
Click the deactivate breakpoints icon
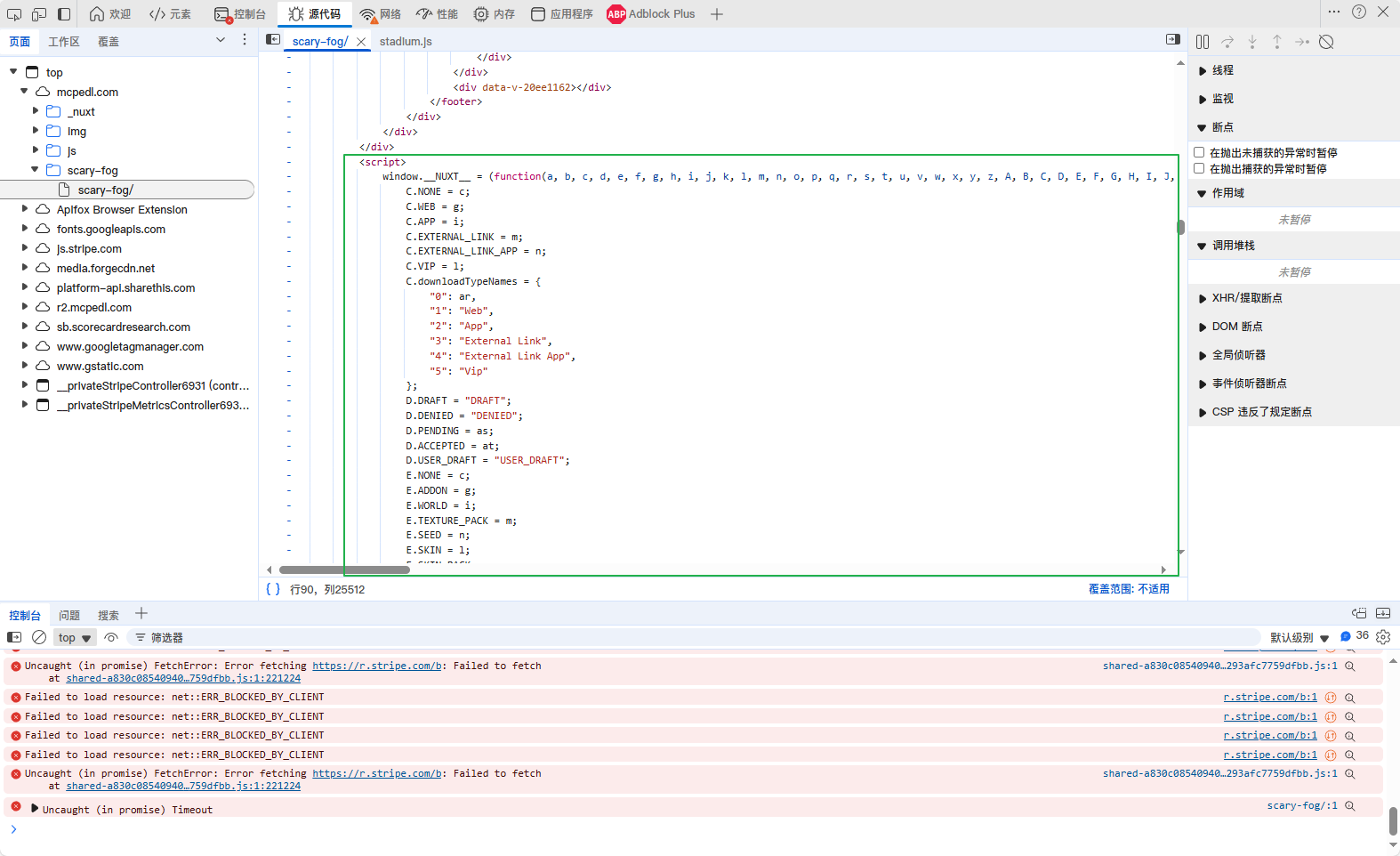[x=1326, y=42]
